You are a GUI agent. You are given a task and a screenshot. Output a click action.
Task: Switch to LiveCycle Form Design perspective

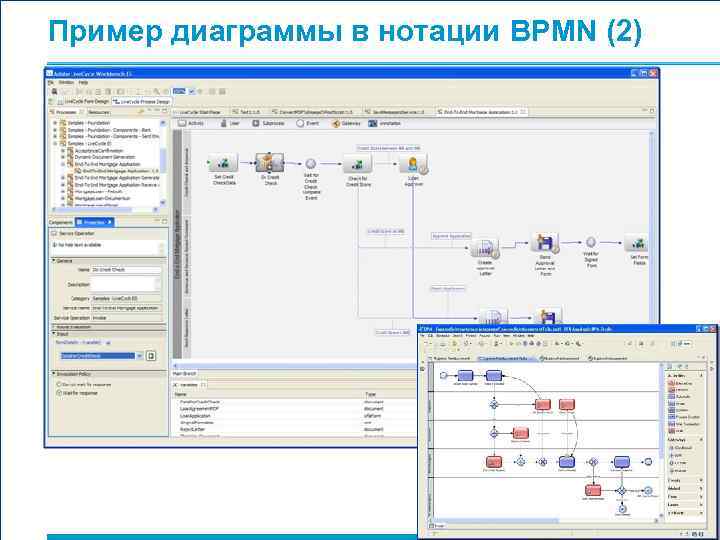point(83,101)
